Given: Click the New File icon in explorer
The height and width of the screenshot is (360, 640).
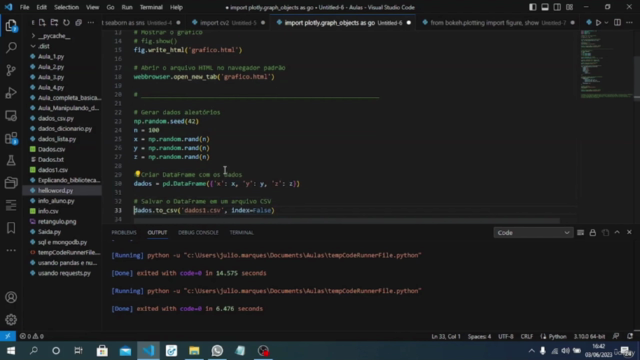Looking at the screenshot, I should pyautogui.click(x=42, y=22).
